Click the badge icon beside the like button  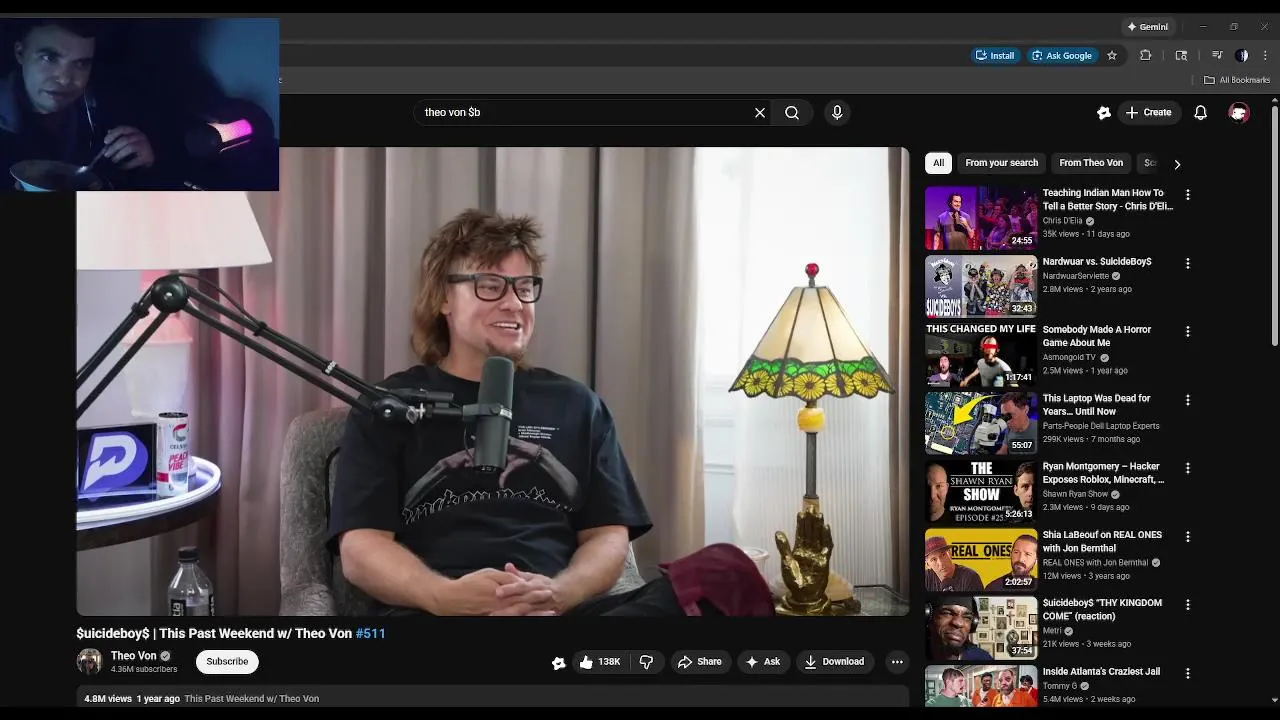click(x=559, y=662)
